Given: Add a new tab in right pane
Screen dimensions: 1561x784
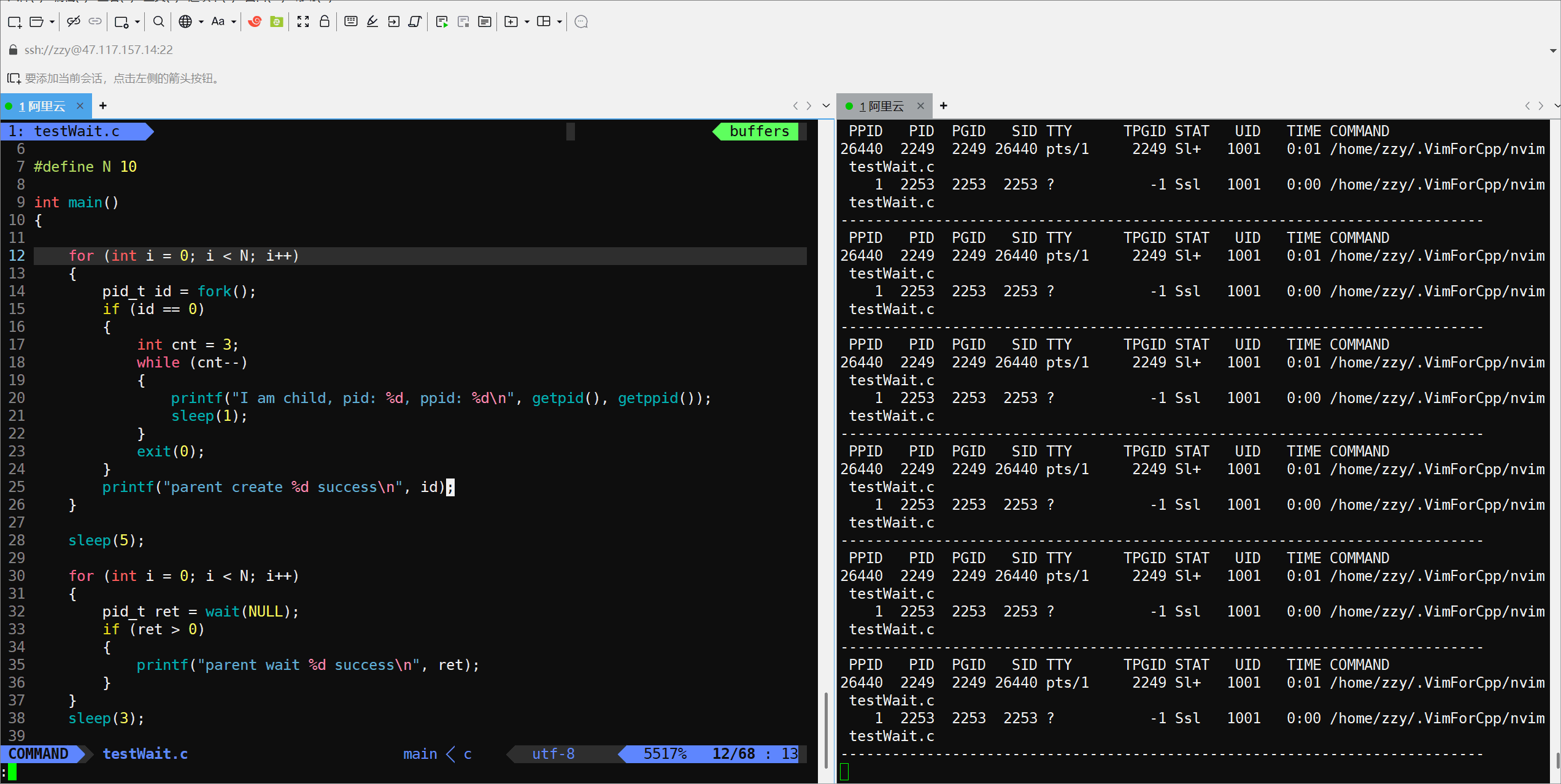Looking at the screenshot, I should 944,106.
